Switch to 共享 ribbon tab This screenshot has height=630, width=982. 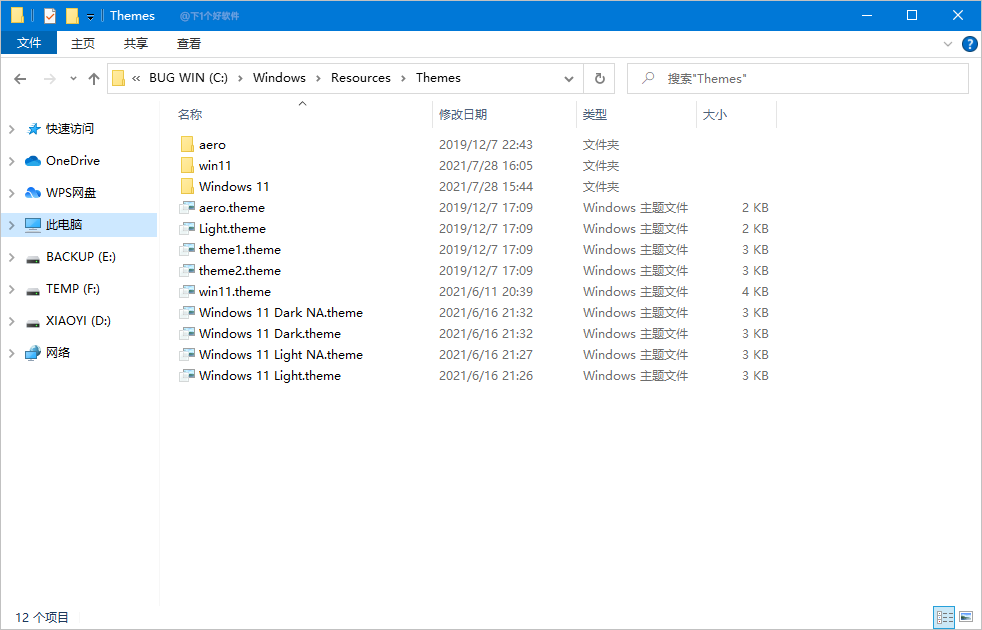point(136,43)
